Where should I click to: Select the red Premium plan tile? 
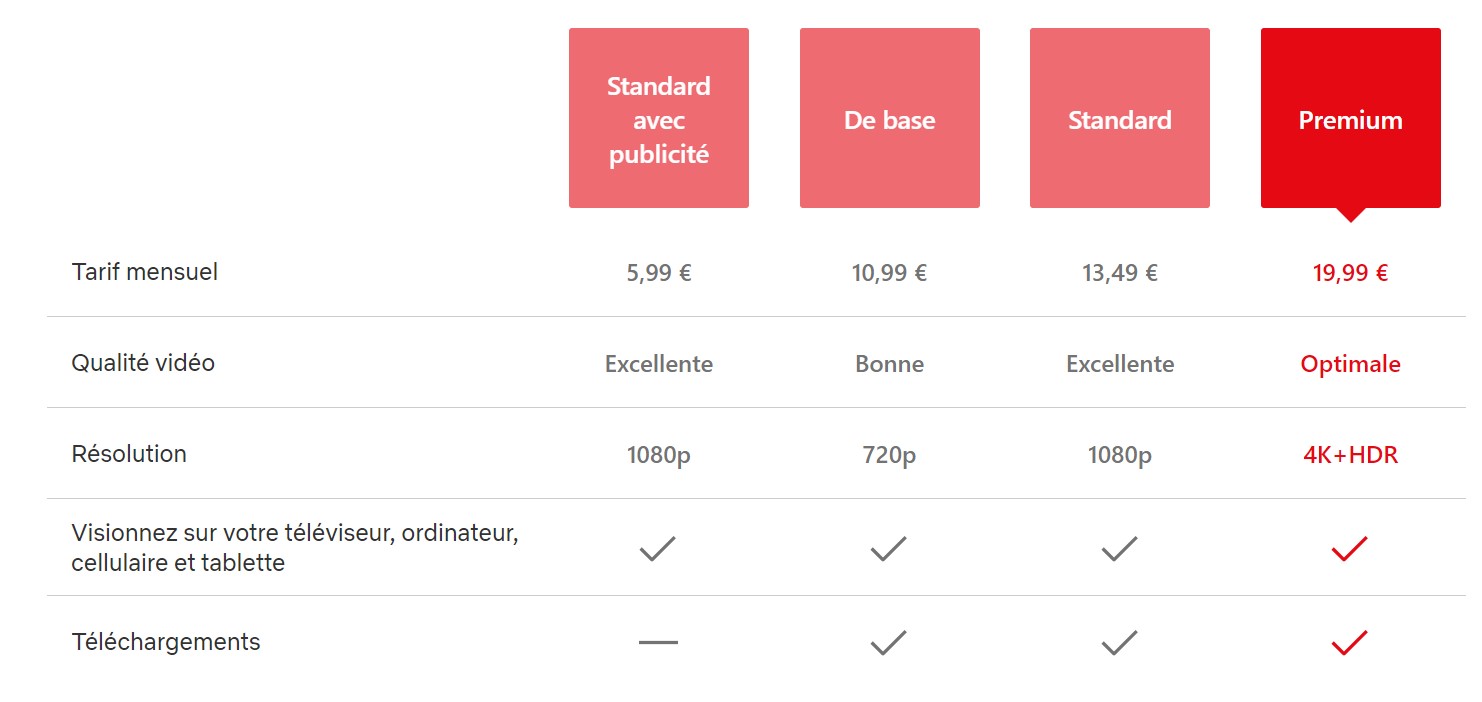(1350, 118)
